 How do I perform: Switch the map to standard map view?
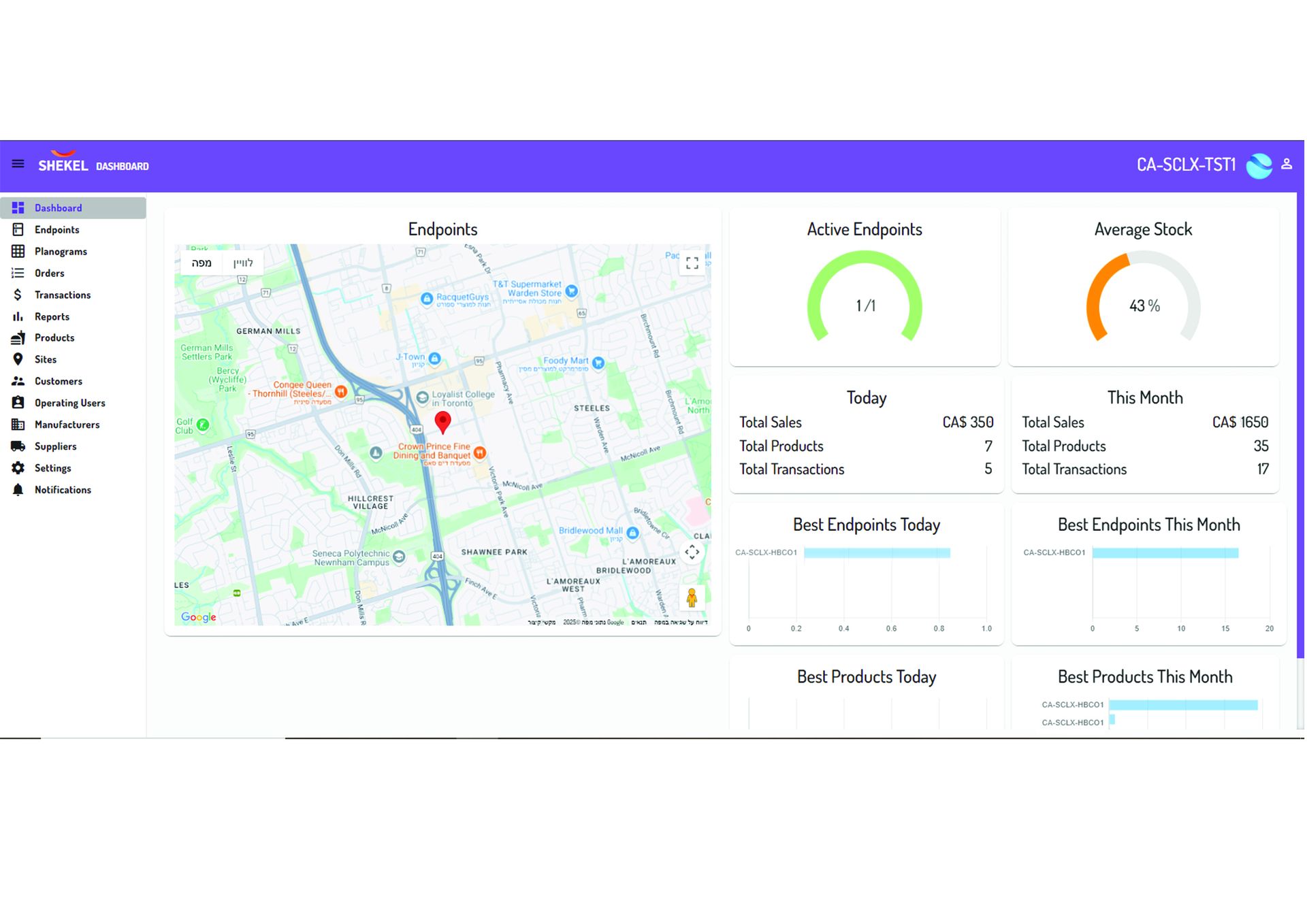point(201,263)
